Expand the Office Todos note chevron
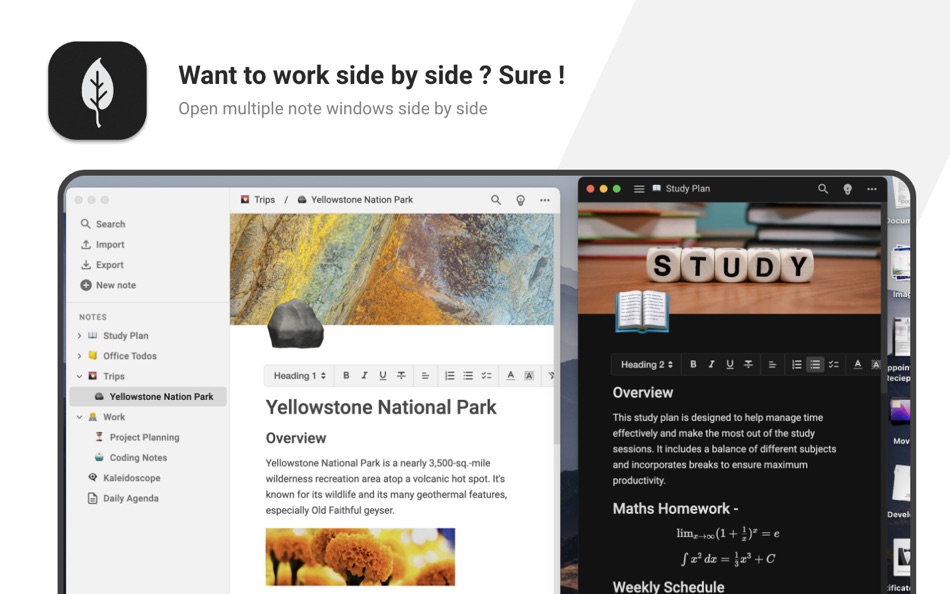This screenshot has height=594, width=950. tap(79, 356)
